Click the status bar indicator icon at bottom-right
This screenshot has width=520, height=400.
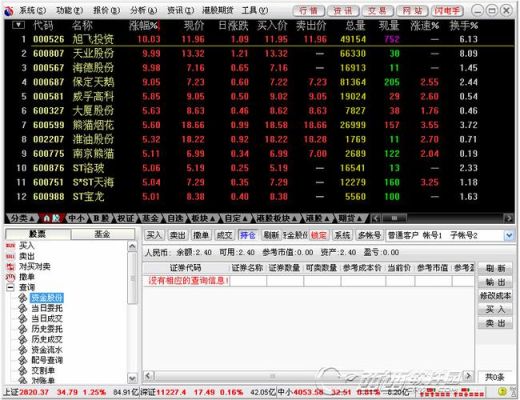(x=502, y=392)
